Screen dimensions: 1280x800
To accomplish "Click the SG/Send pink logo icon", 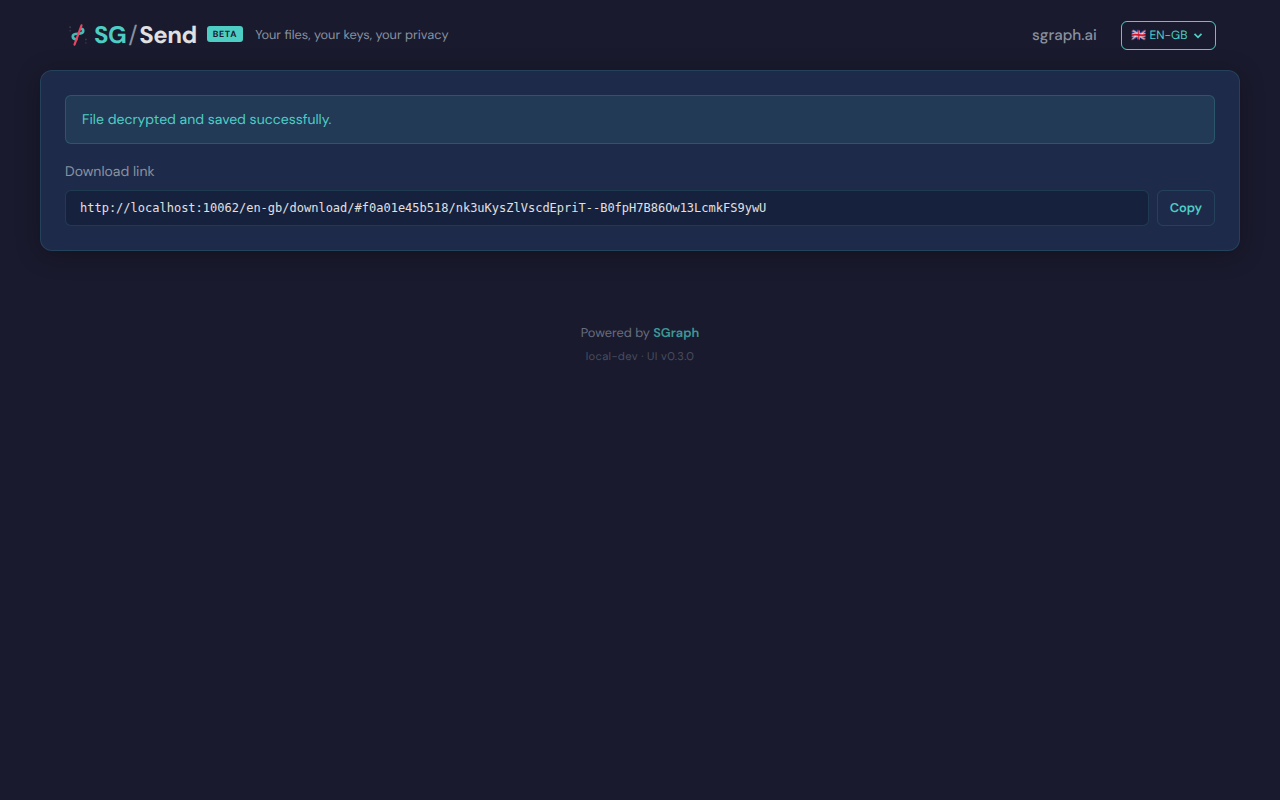I will point(78,35).
